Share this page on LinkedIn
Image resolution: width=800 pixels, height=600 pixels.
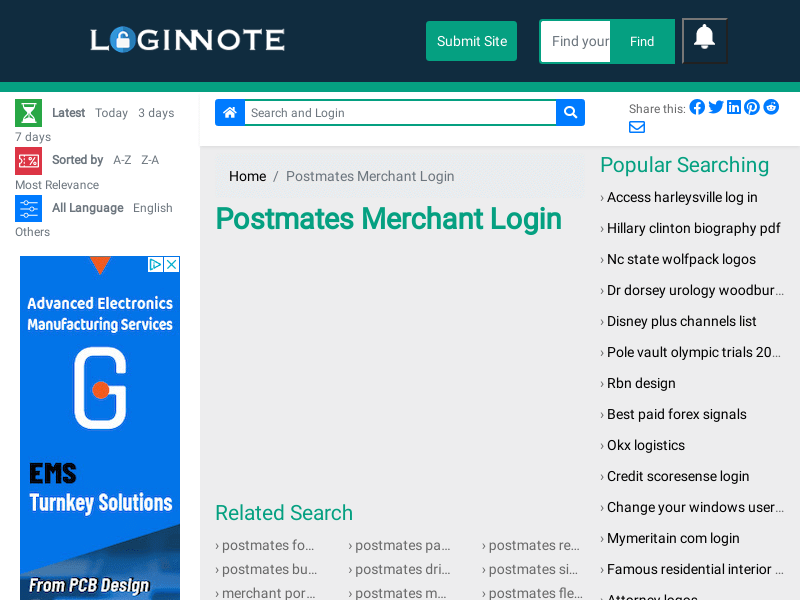click(734, 107)
